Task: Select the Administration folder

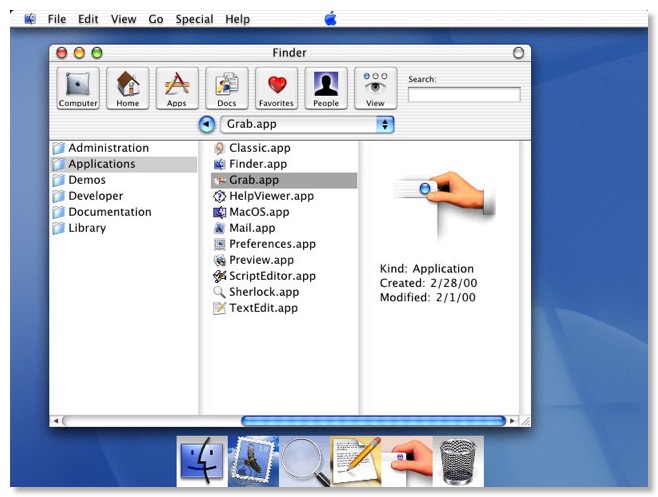Action: [x=124, y=148]
